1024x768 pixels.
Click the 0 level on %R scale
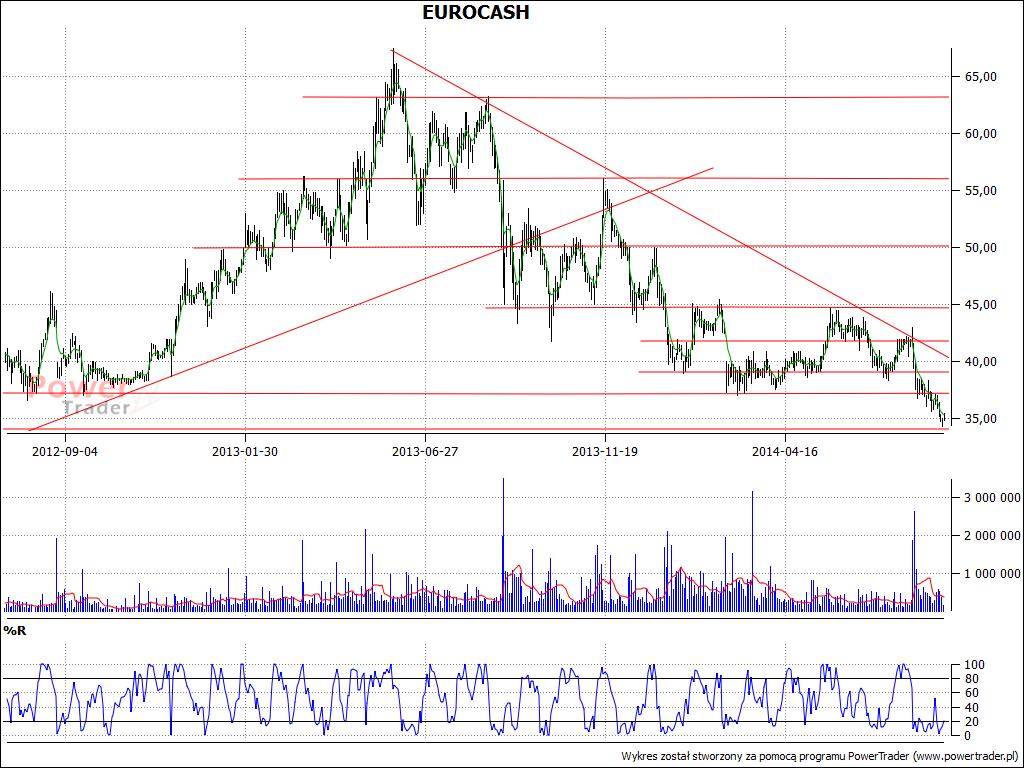(968, 736)
